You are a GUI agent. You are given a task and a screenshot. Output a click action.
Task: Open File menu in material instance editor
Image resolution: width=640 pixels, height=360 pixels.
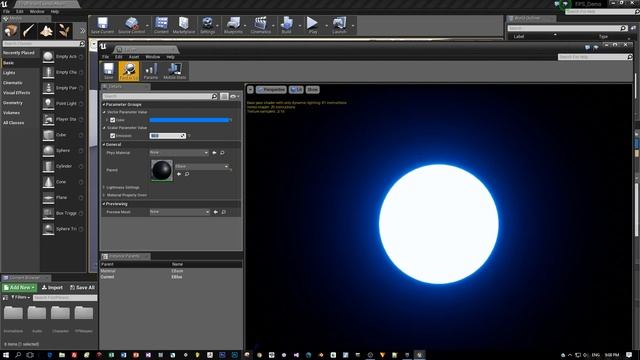105,57
